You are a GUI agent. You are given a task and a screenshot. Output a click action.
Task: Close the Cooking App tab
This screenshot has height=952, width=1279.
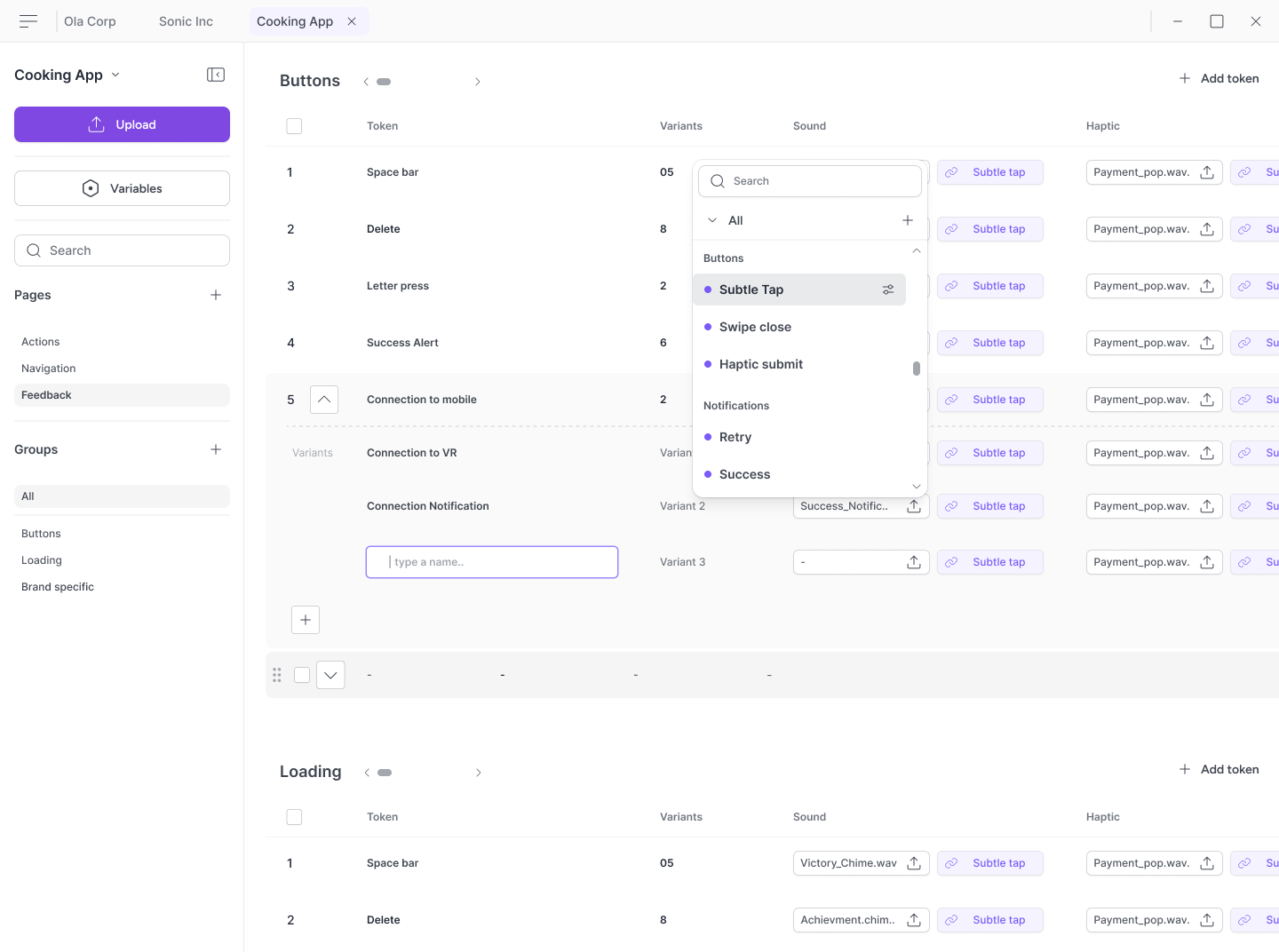pyautogui.click(x=352, y=21)
